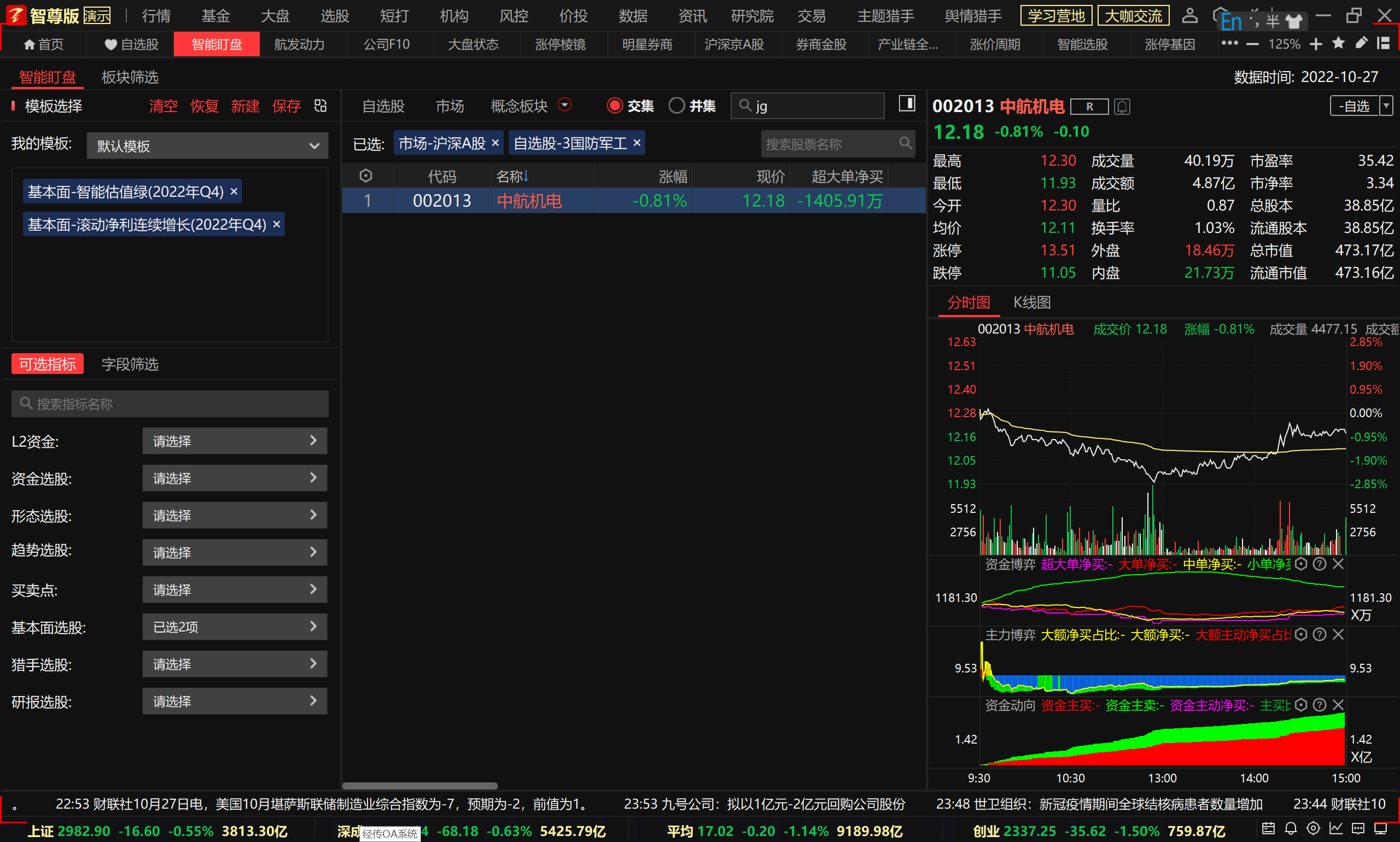Viewport: 1400px width, 842px height.
Task: Open the chat message icon in status bar
Action: [x=1358, y=828]
